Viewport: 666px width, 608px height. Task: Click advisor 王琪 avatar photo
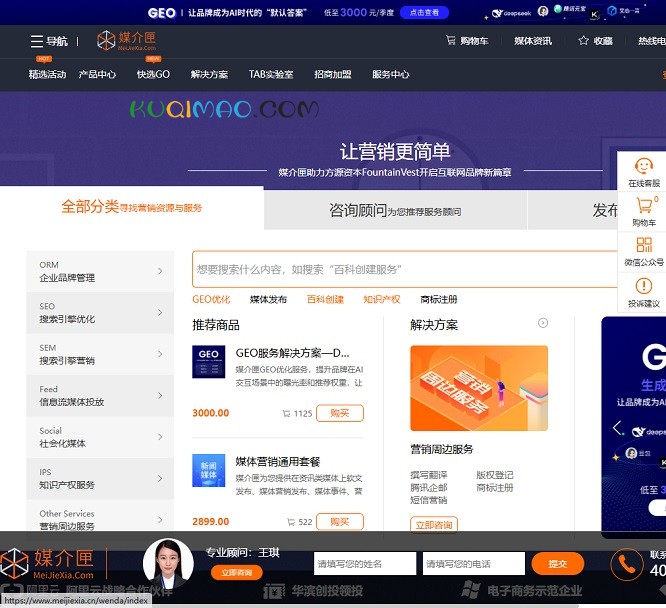tap(168, 563)
